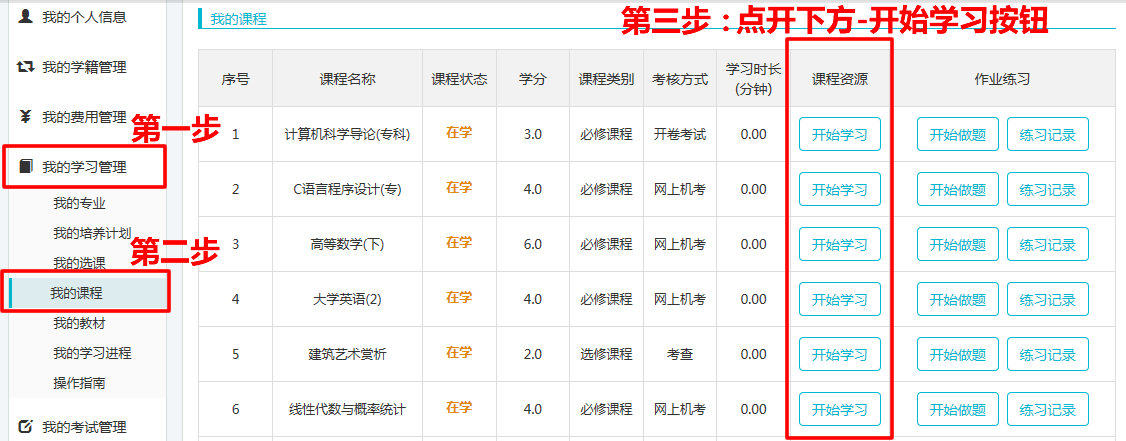
Task: Click the yen icon beside 我的费用管理
Action: click(26, 117)
